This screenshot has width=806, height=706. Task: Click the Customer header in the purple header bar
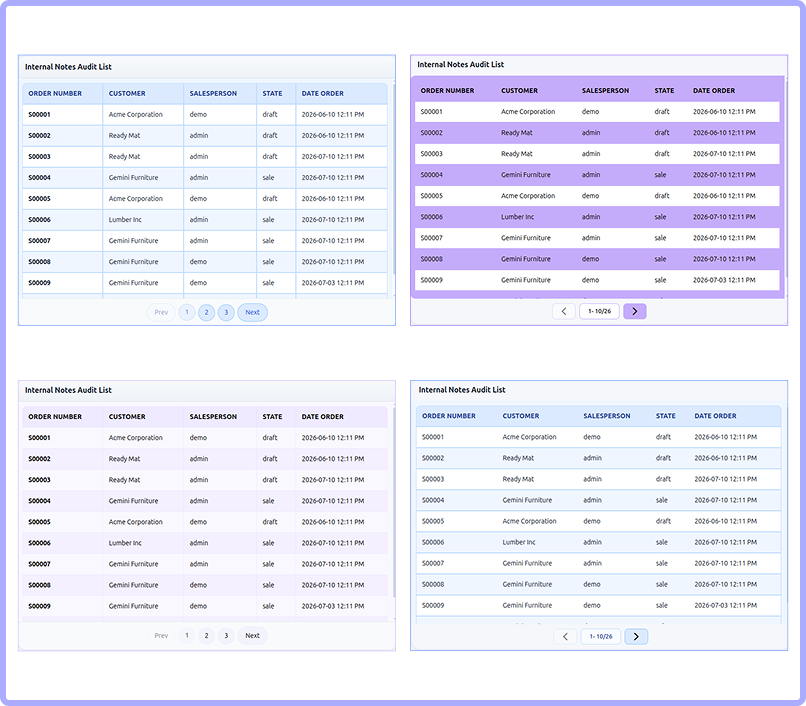[x=519, y=90]
